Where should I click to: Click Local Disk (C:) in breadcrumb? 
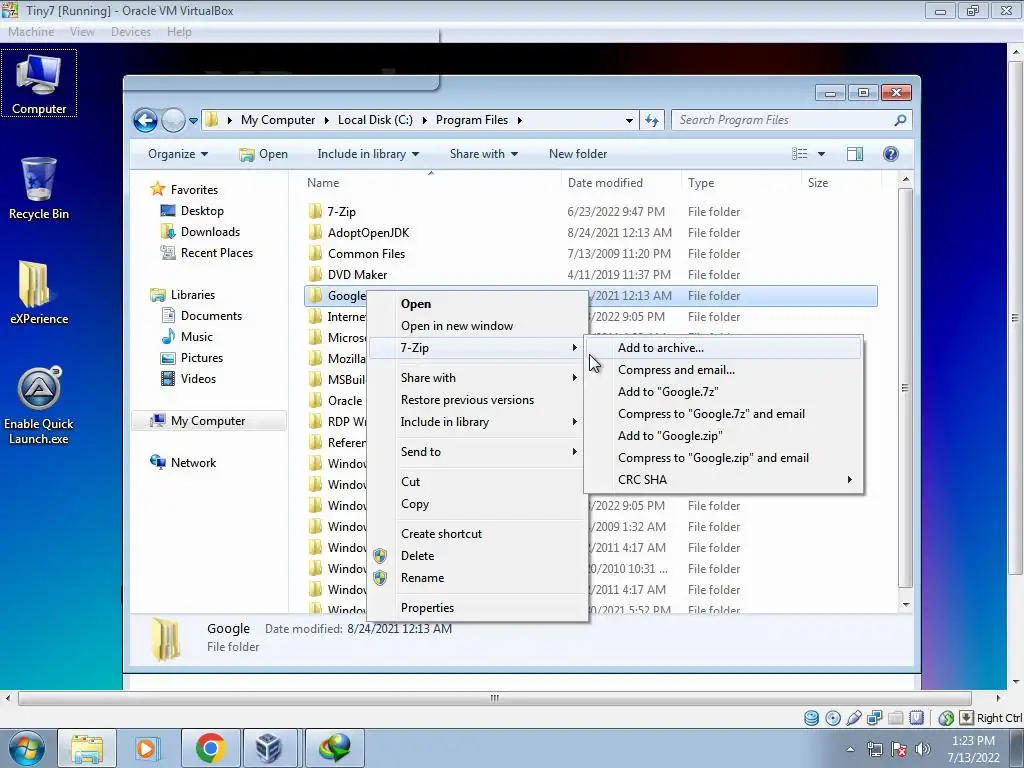tap(375, 120)
